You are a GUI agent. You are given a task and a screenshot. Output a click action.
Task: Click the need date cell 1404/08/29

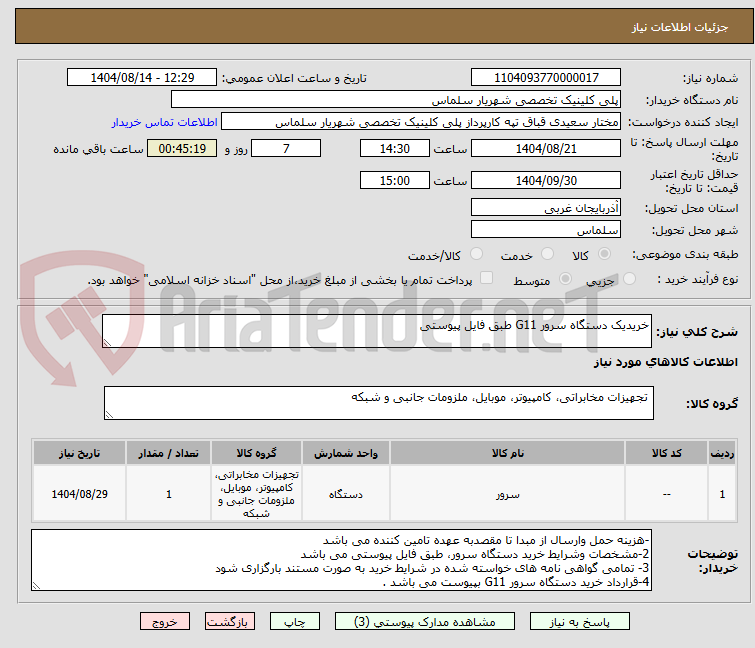point(79,494)
